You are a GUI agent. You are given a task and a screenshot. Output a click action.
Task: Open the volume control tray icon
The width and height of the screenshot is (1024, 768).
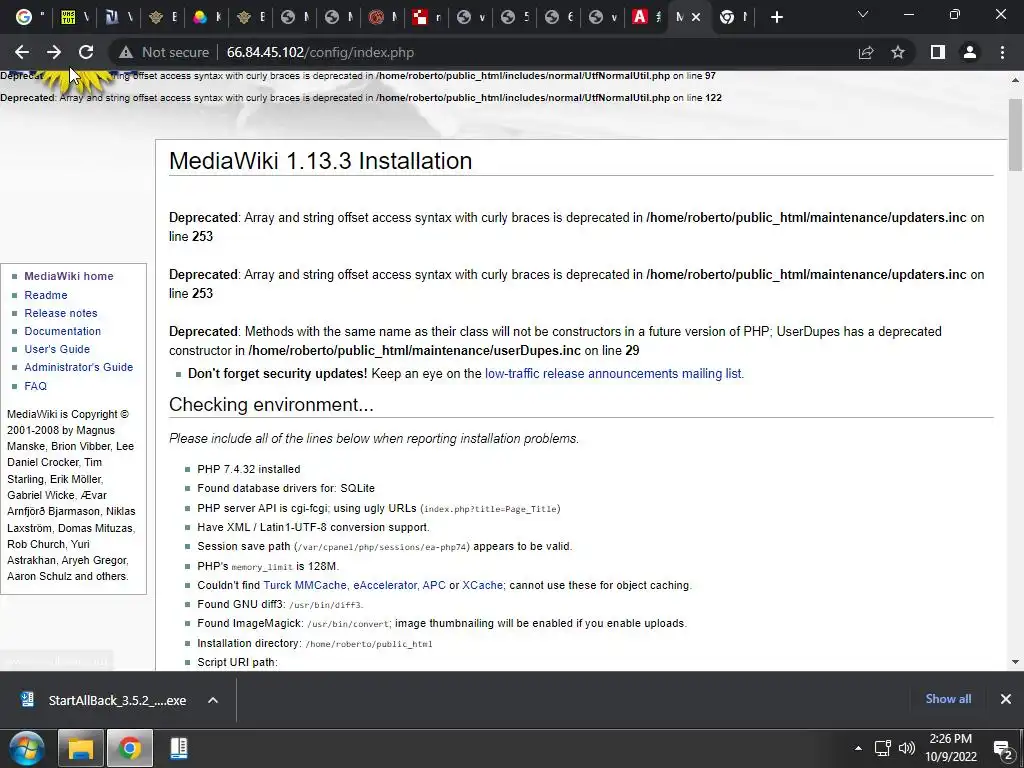point(906,748)
